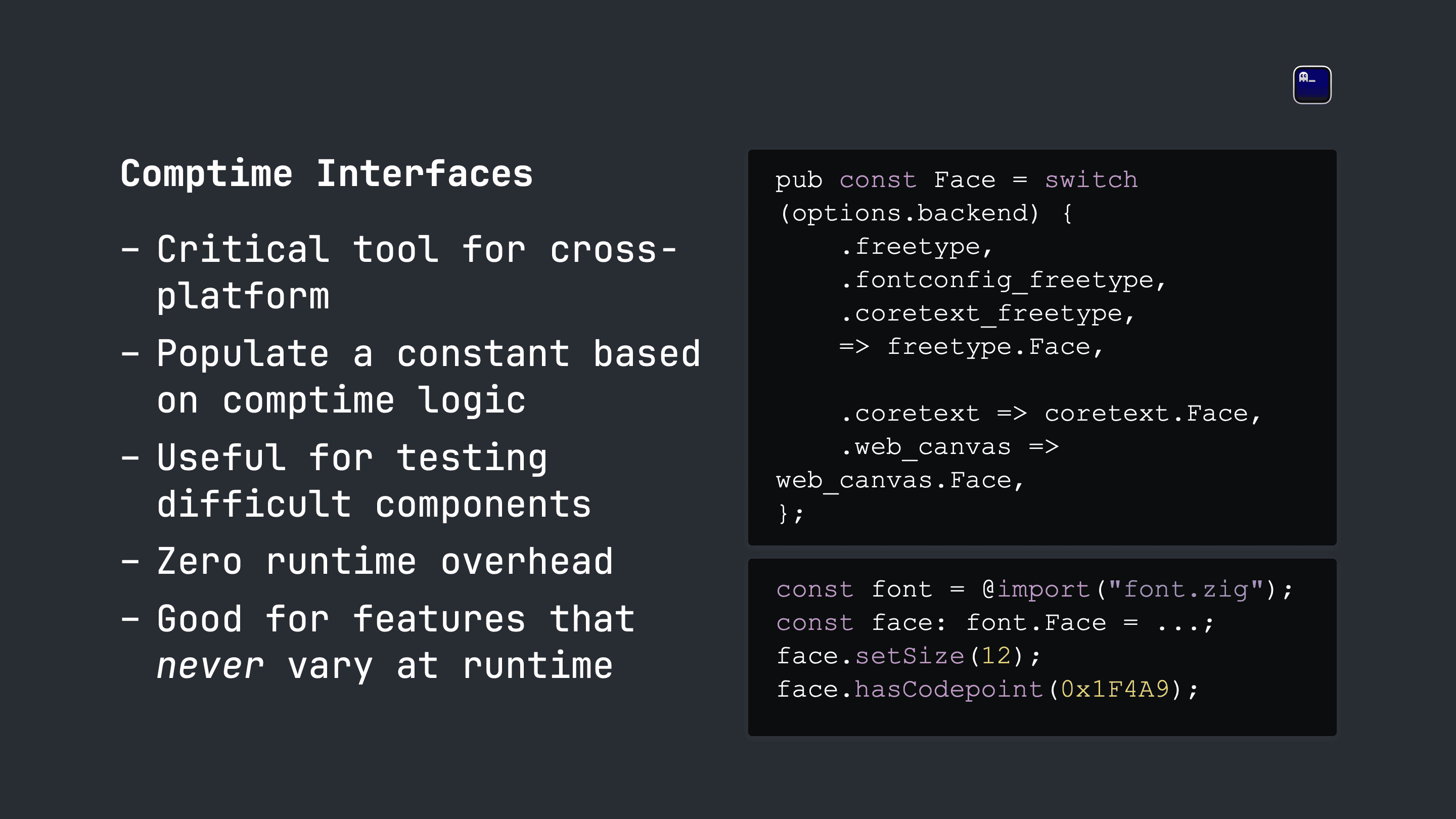Click "(options.backend)" in the upper code block
This screenshot has height=819, width=1456.
(909, 213)
